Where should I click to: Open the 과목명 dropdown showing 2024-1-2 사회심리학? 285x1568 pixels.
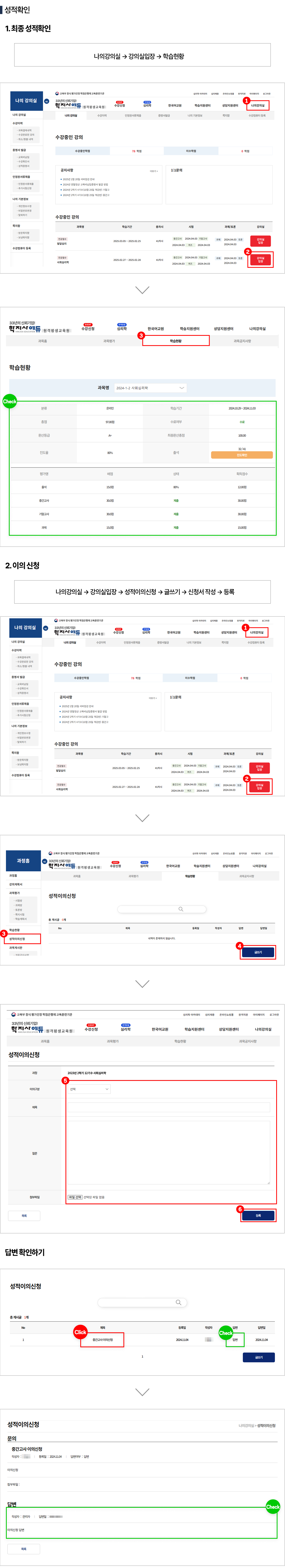tap(150, 388)
